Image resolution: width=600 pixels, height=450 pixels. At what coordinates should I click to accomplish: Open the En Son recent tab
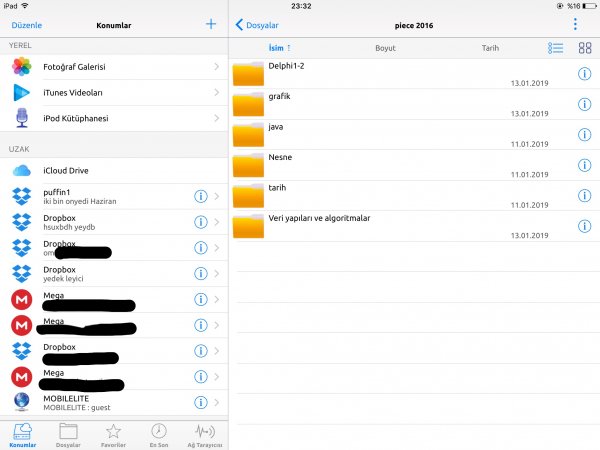(x=159, y=434)
